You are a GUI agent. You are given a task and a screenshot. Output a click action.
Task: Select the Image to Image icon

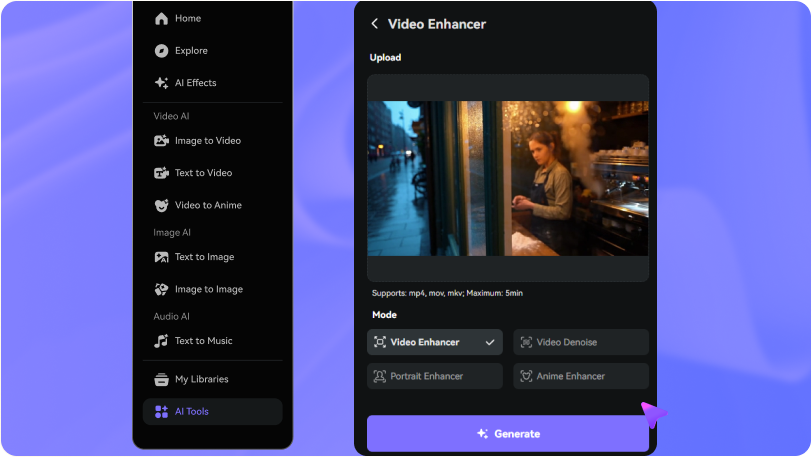pyautogui.click(x=161, y=289)
